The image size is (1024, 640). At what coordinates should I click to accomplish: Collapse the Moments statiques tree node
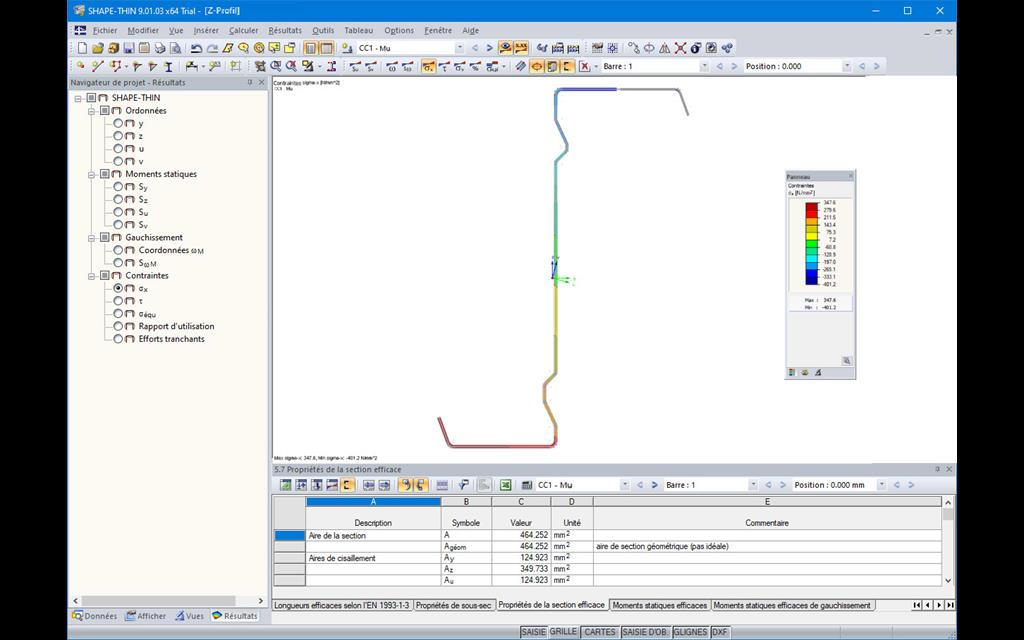tap(92, 174)
